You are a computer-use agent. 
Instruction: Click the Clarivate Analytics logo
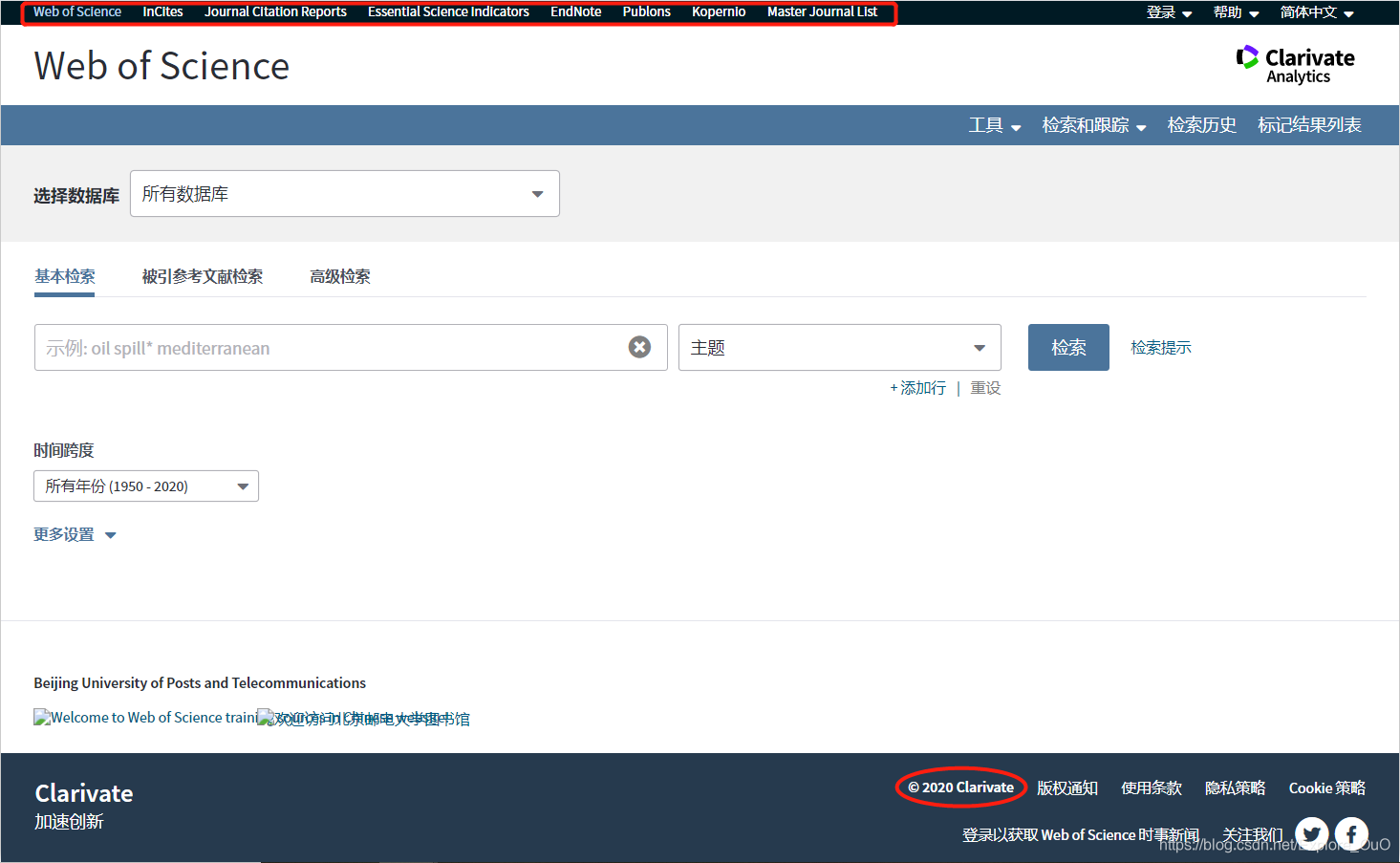[x=1295, y=65]
